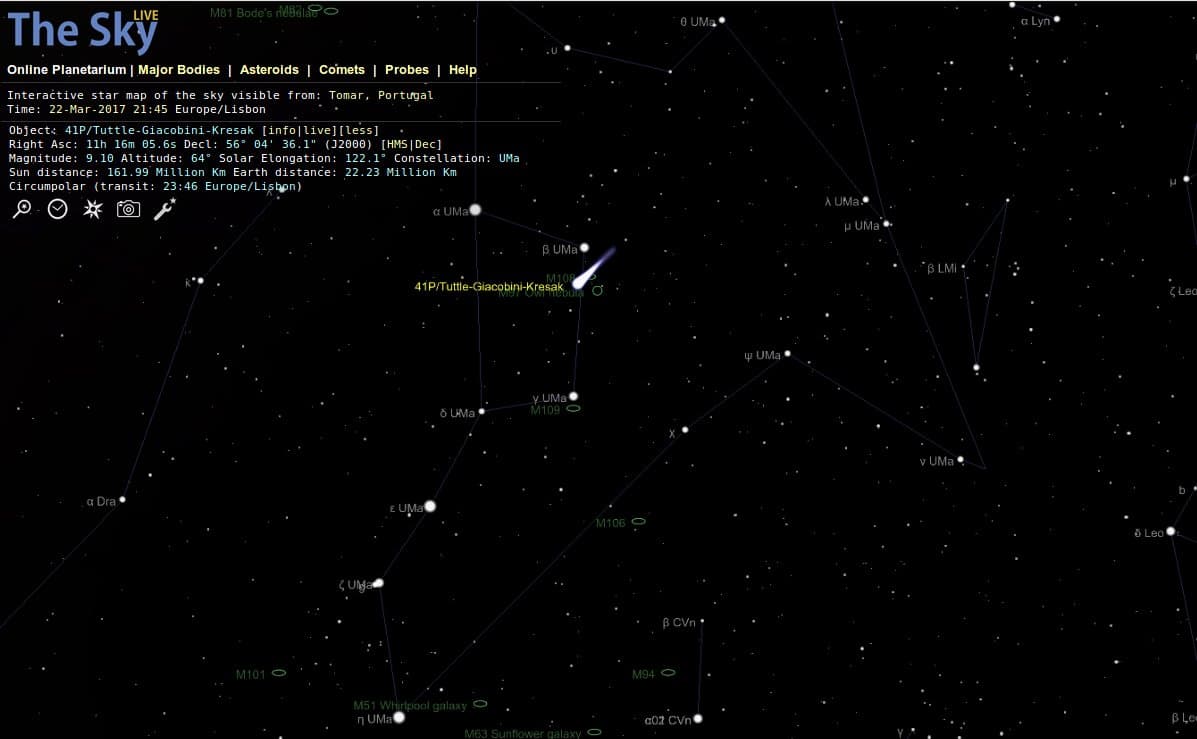Viewport: 1197px width, 739px height.
Task: Click the M101 galaxy ellipse marker
Action: coord(279,673)
